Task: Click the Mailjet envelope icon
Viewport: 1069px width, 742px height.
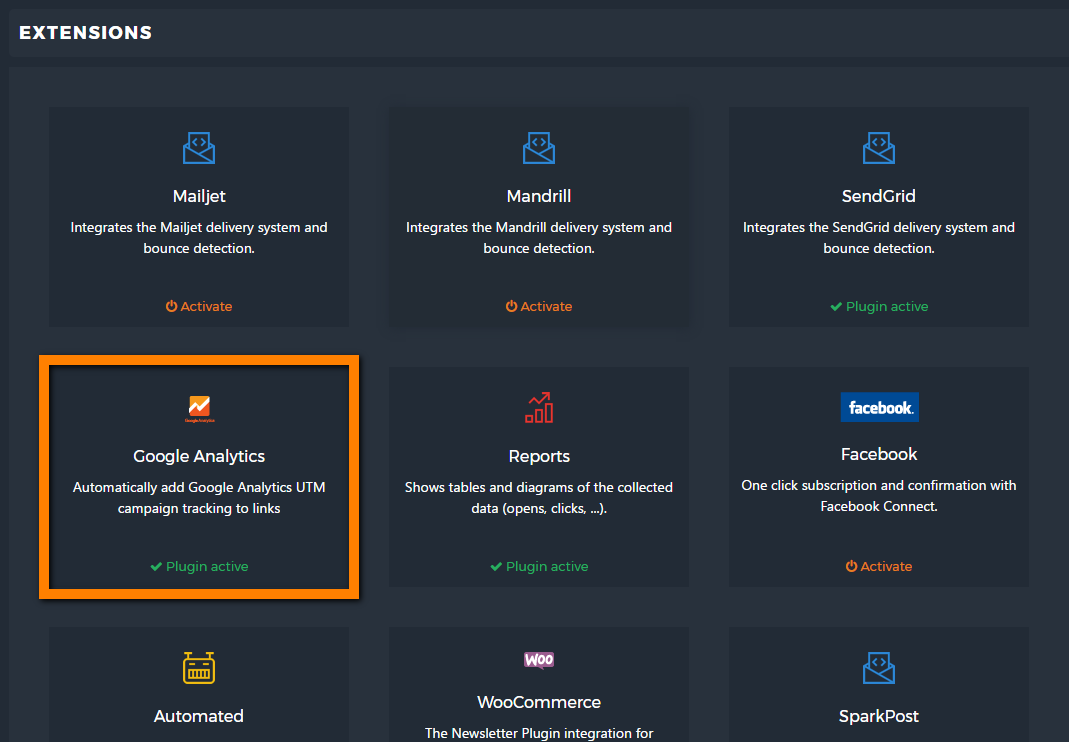Action: point(198,148)
